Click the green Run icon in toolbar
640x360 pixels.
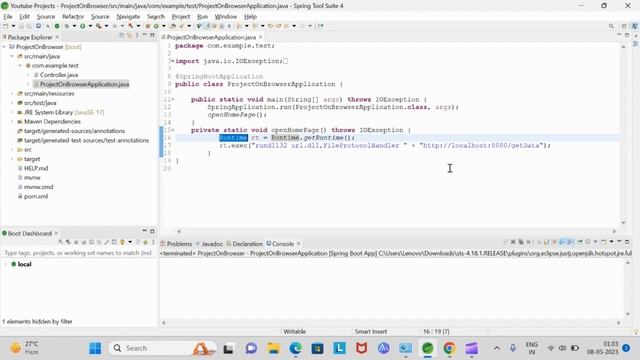click(x=82, y=26)
